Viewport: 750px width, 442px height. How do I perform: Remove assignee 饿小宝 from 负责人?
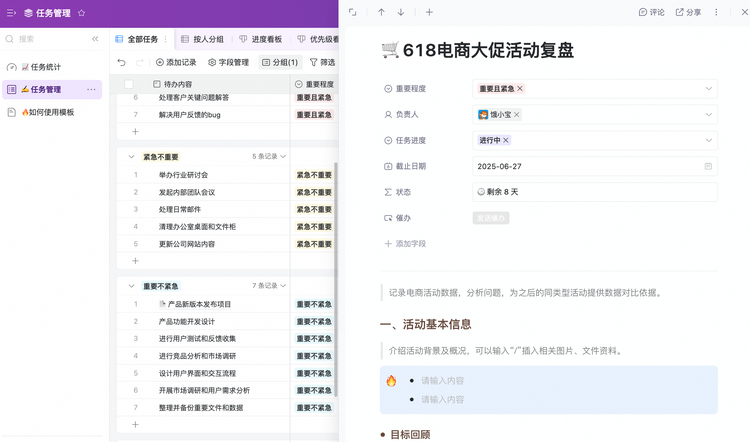pyautogui.click(x=517, y=114)
